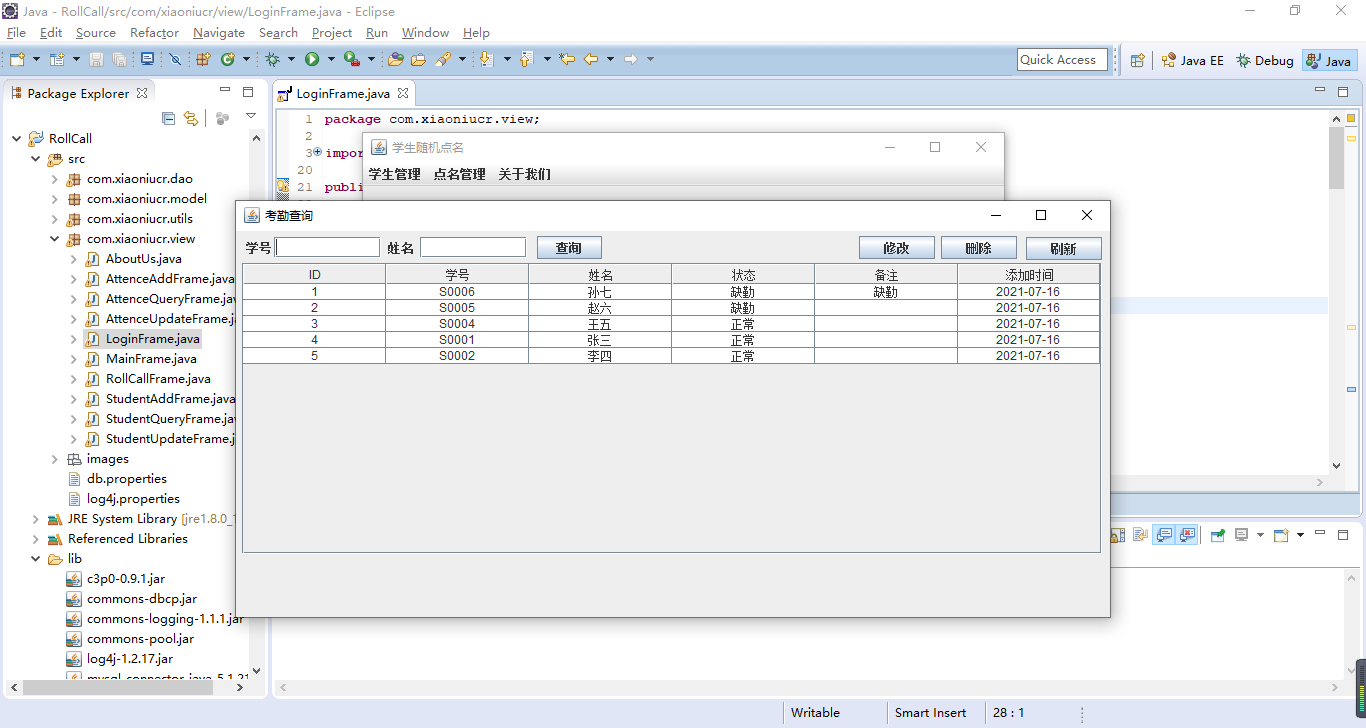Select db.properties in Package Explorer
Screen dimensions: 1366x728
(x=126, y=479)
